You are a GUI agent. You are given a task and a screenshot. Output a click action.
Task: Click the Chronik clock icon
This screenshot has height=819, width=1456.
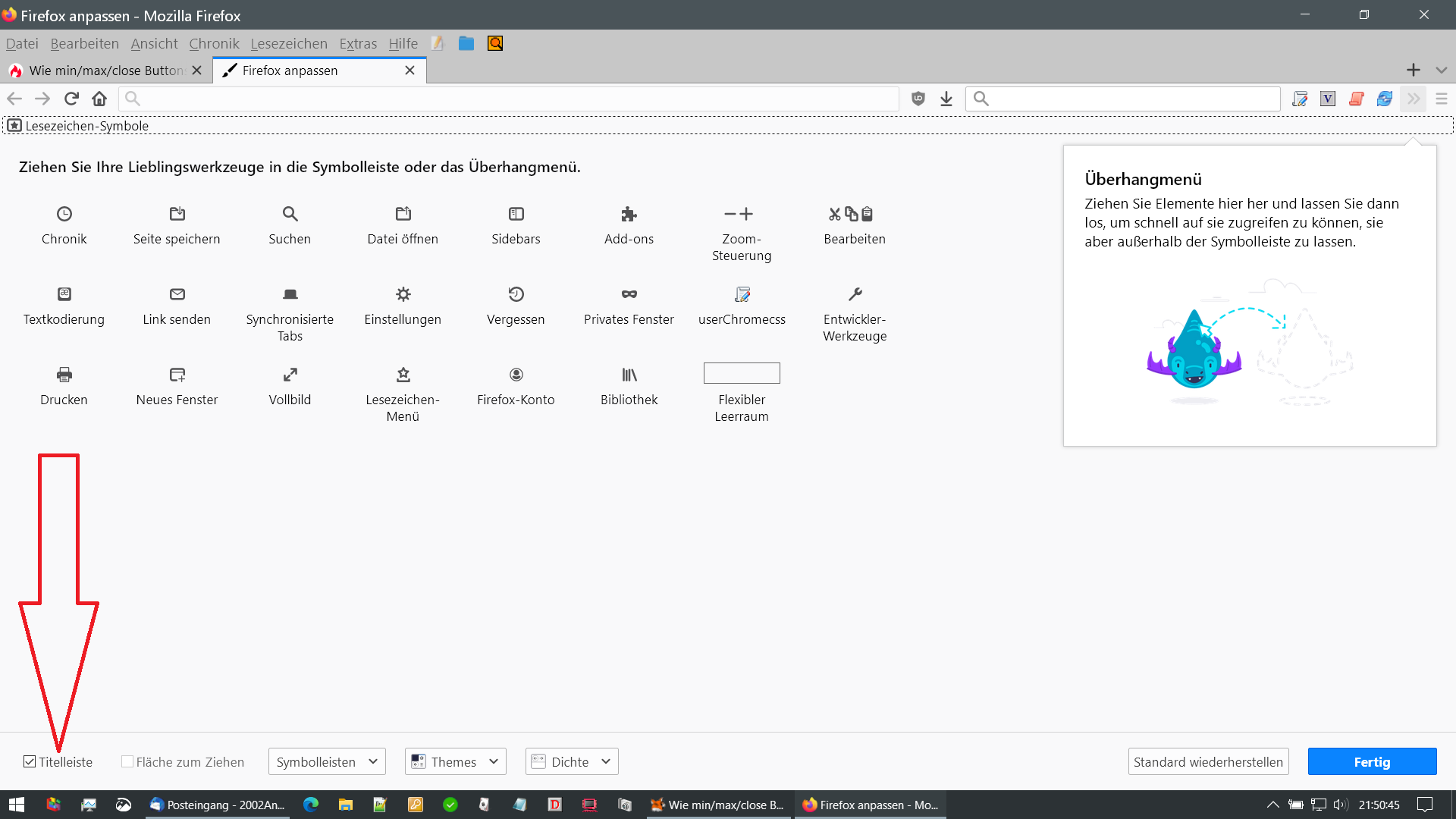(64, 214)
